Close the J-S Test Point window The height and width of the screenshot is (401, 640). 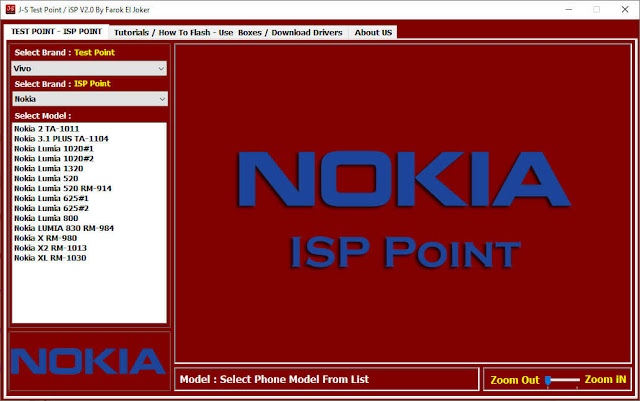625,9
